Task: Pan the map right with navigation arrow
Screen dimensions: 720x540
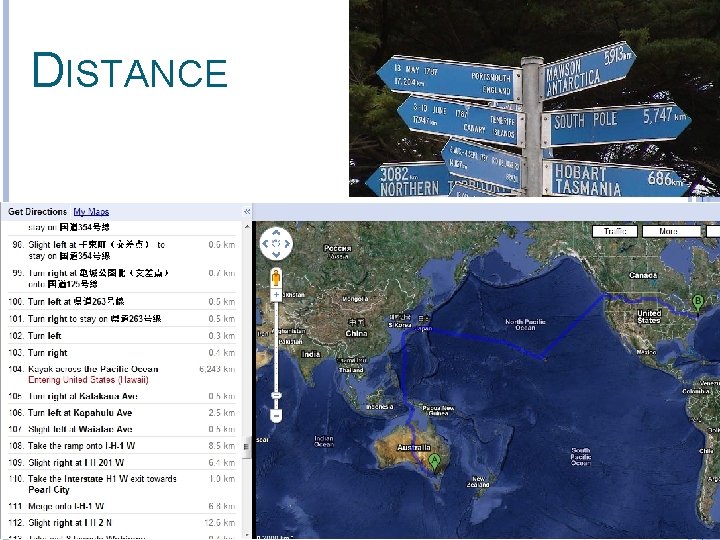Action: pyautogui.click(x=287, y=244)
